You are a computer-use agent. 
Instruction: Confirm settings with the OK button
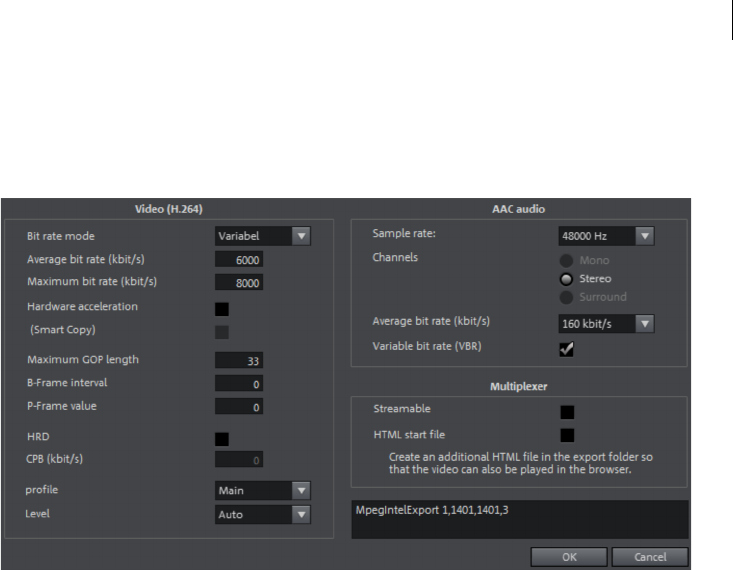[x=569, y=557]
